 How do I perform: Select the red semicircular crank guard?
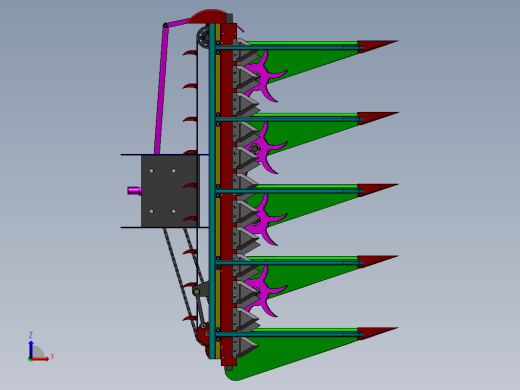[x=207, y=17]
